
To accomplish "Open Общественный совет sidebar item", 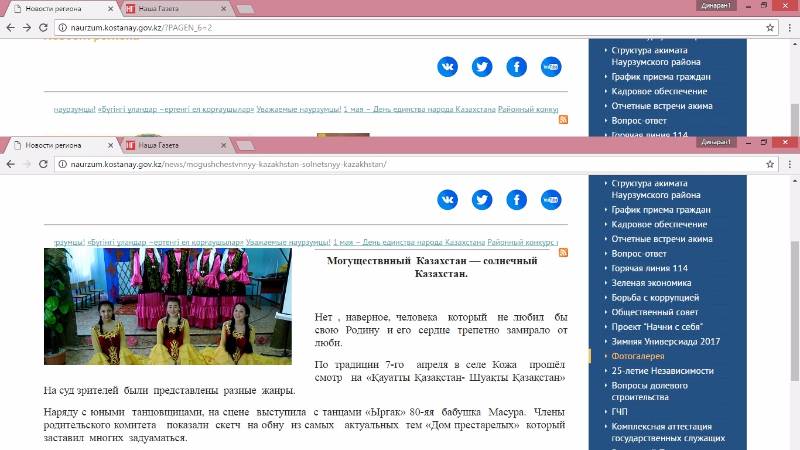I will pyautogui.click(x=655, y=312).
